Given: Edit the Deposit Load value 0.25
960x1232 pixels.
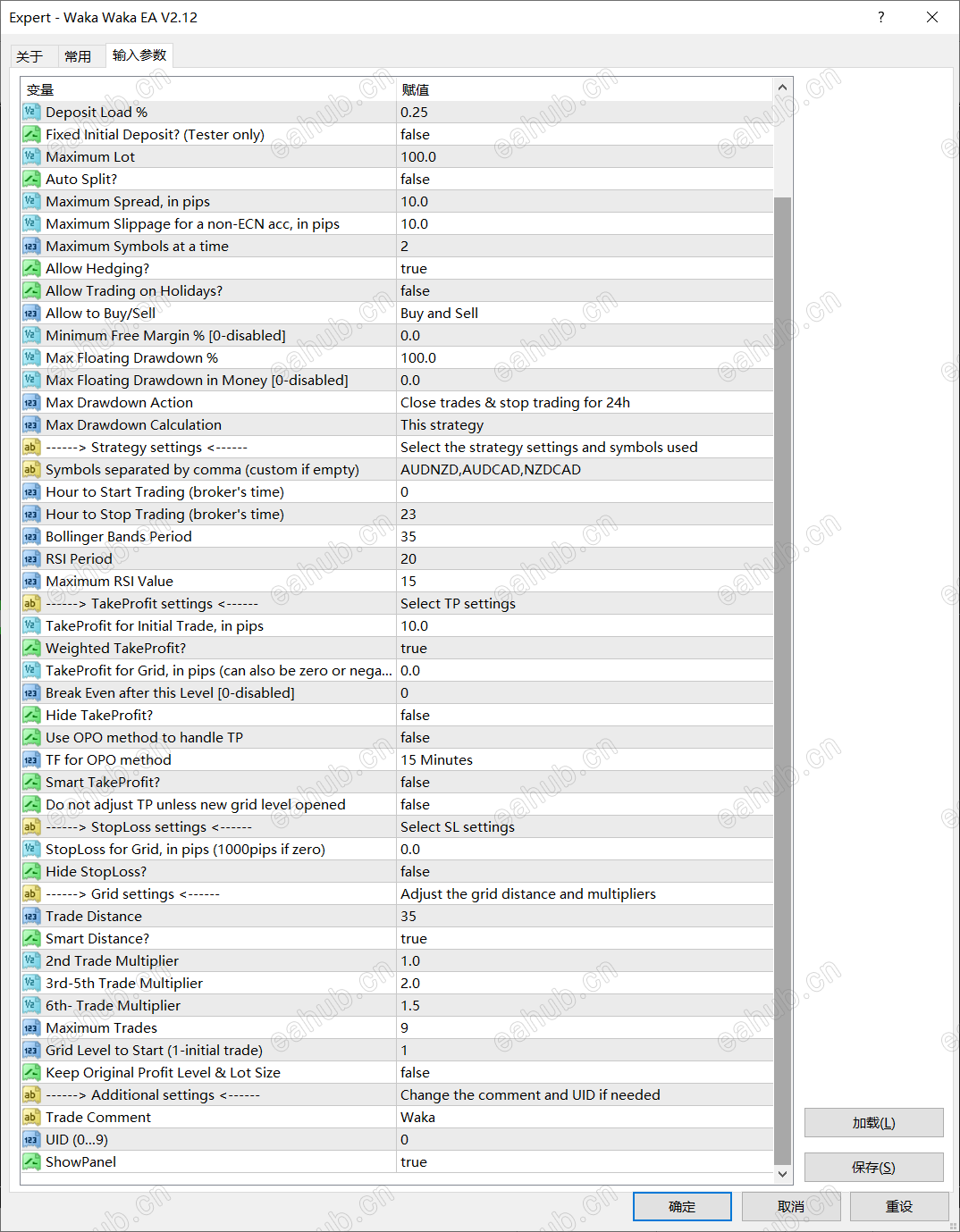Looking at the screenshot, I should click(585, 112).
